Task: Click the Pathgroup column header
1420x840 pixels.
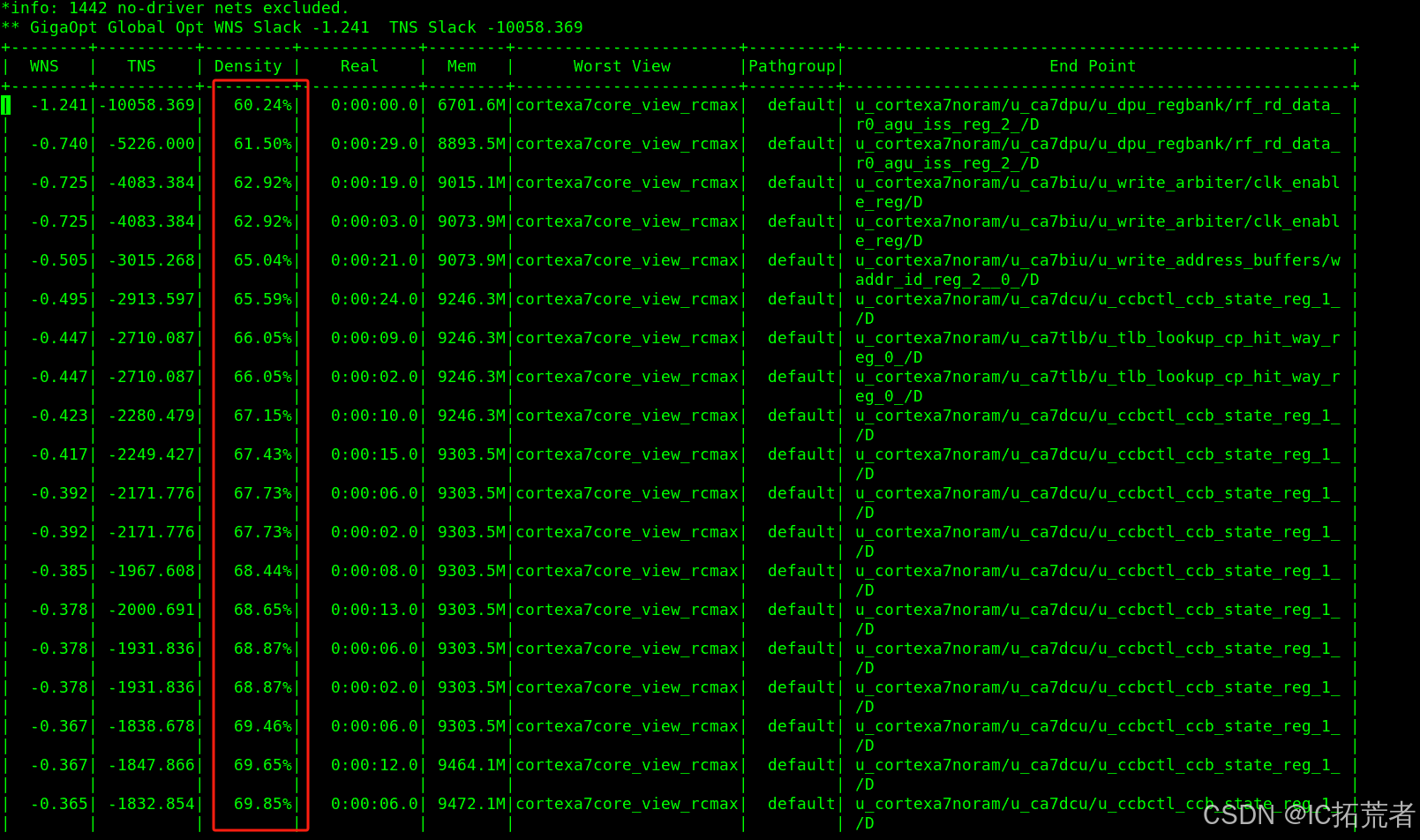Action: pos(792,66)
